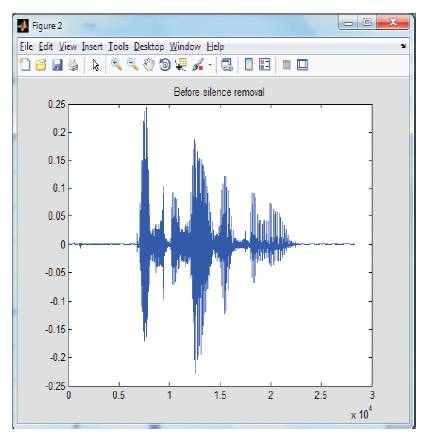Open the File menu

(26, 47)
